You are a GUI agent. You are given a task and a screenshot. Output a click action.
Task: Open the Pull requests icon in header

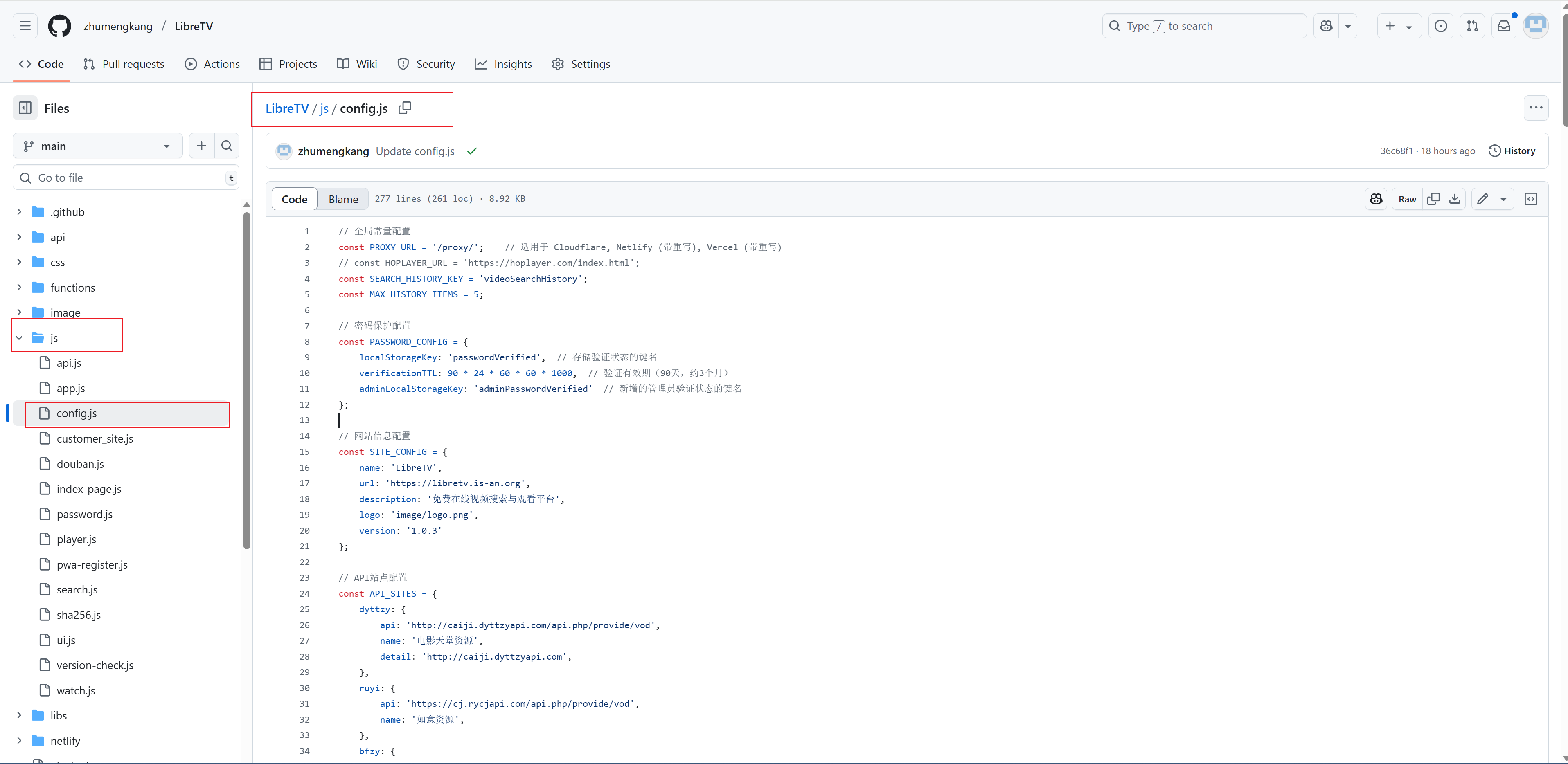pos(1472,26)
